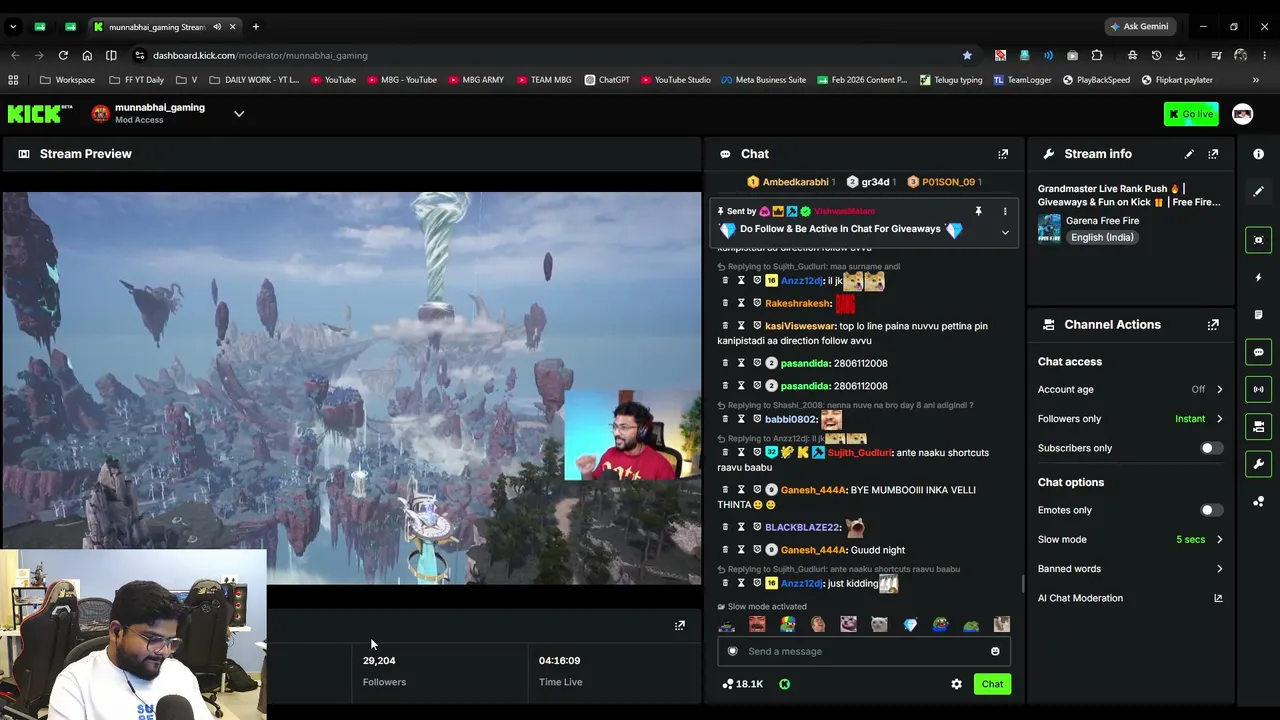Open pinned message three-dot options
The width and height of the screenshot is (1280, 720).
[1005, 211]
